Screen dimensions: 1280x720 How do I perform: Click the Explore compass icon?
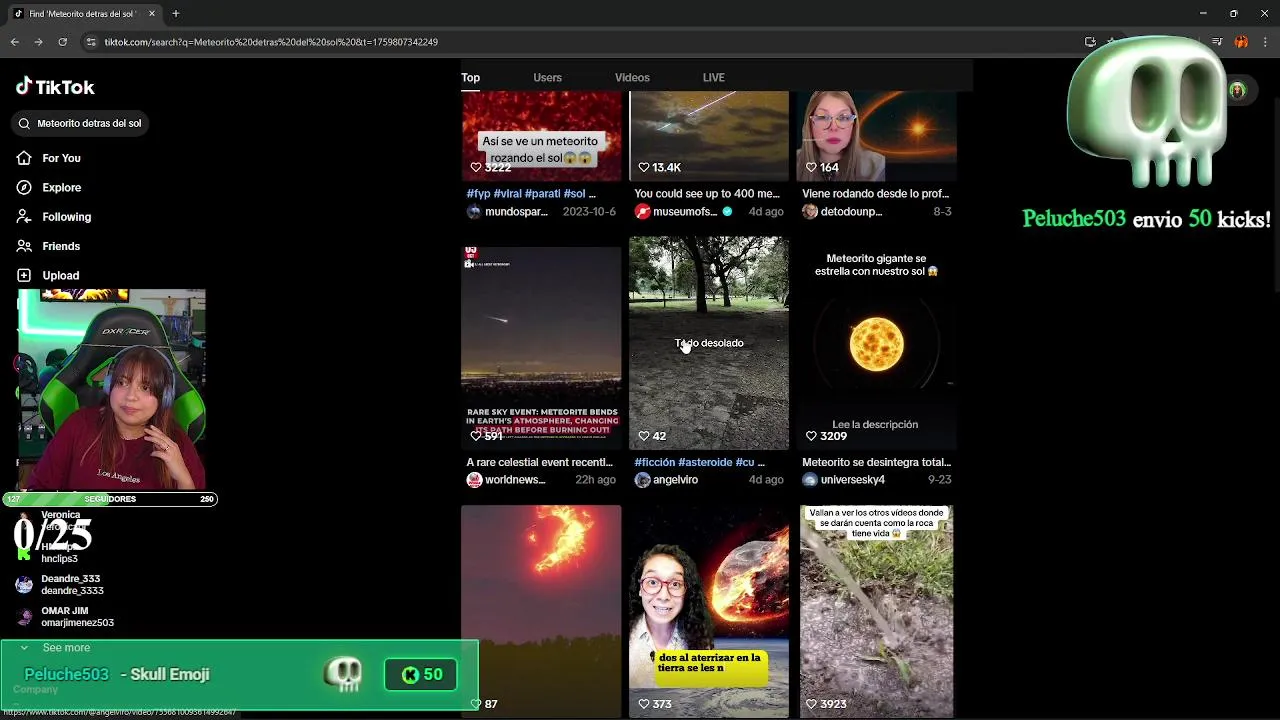[24, 187]
